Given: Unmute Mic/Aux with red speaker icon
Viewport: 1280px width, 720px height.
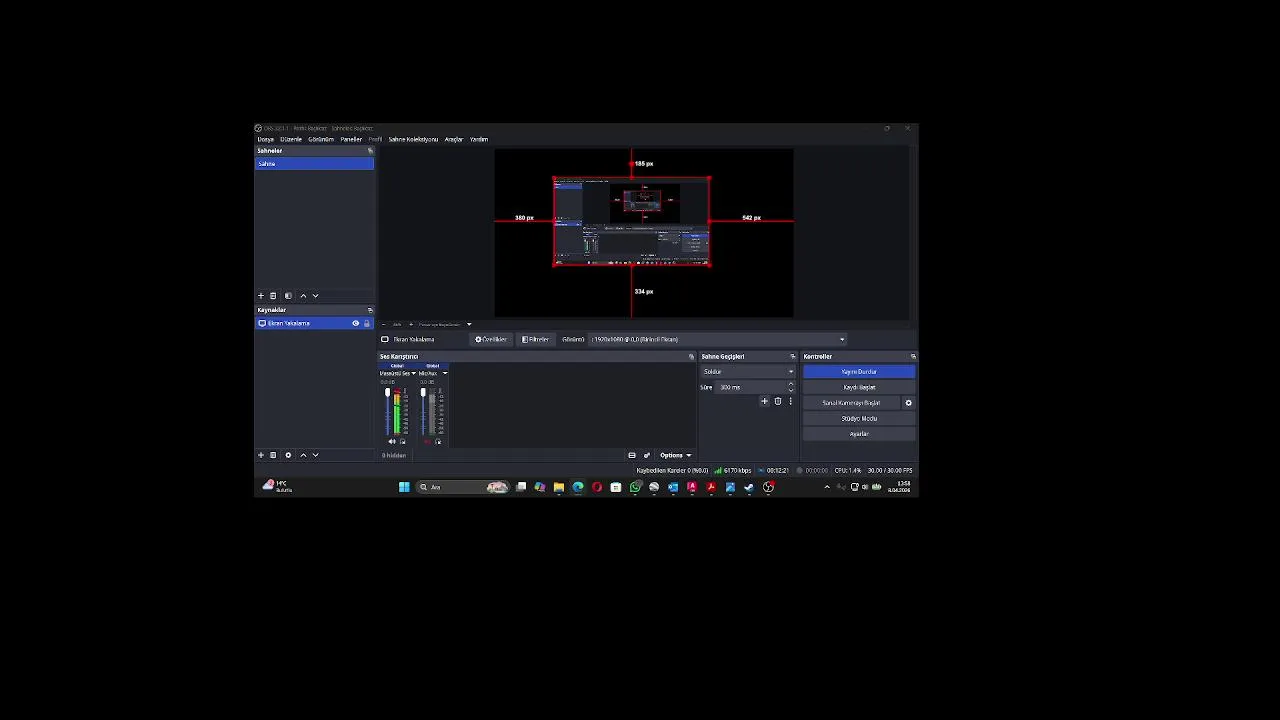Looking at the screenshot, I should tap(427, 441).
